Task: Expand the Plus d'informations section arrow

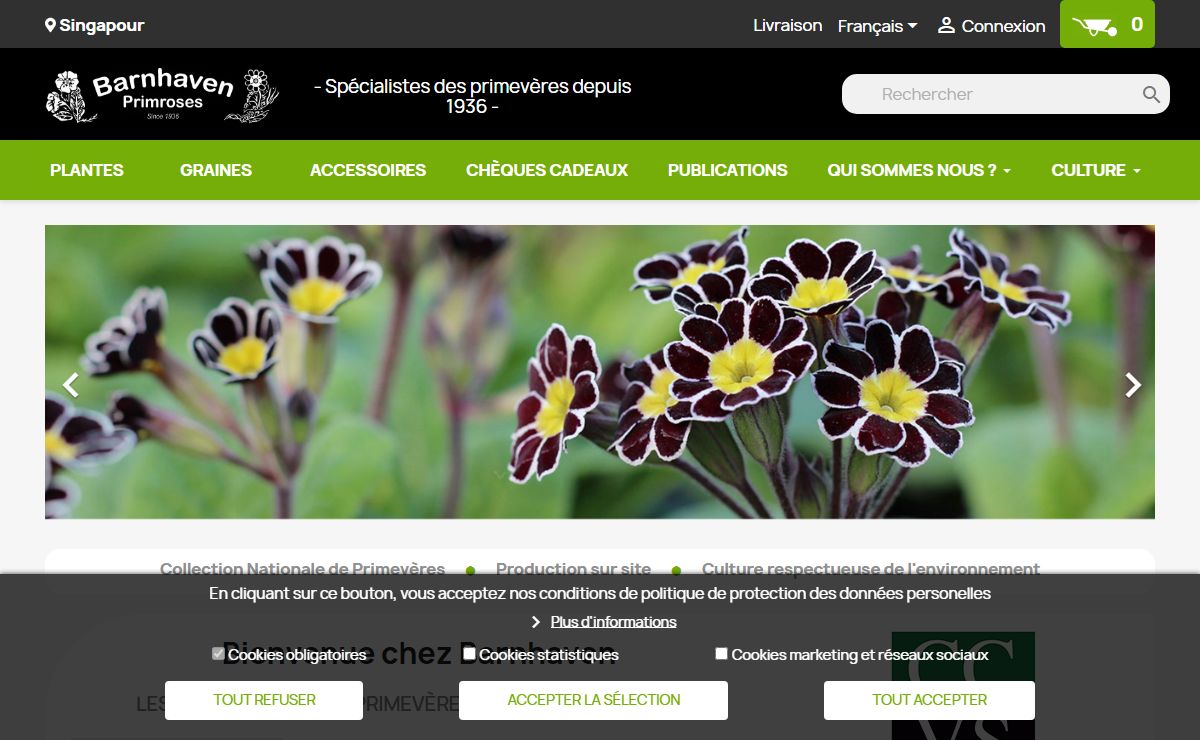Action: coord(536,622)
